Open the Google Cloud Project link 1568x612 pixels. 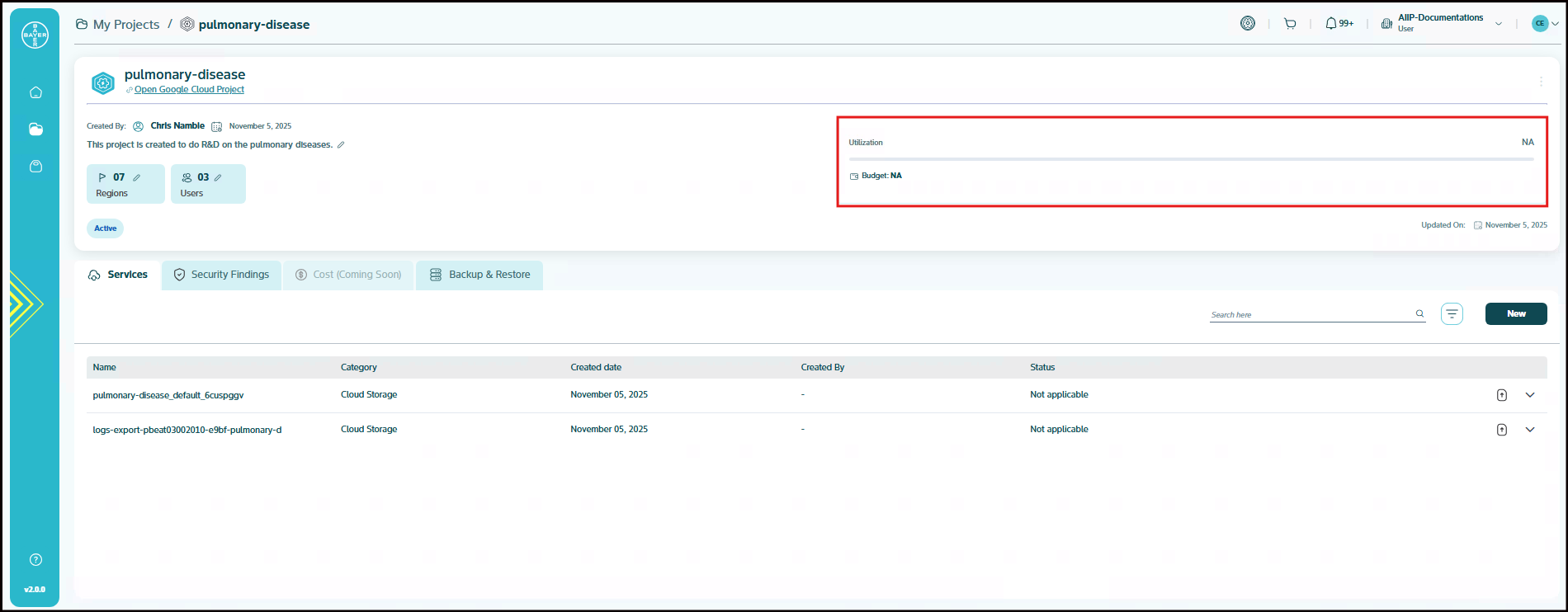(189, 90)
